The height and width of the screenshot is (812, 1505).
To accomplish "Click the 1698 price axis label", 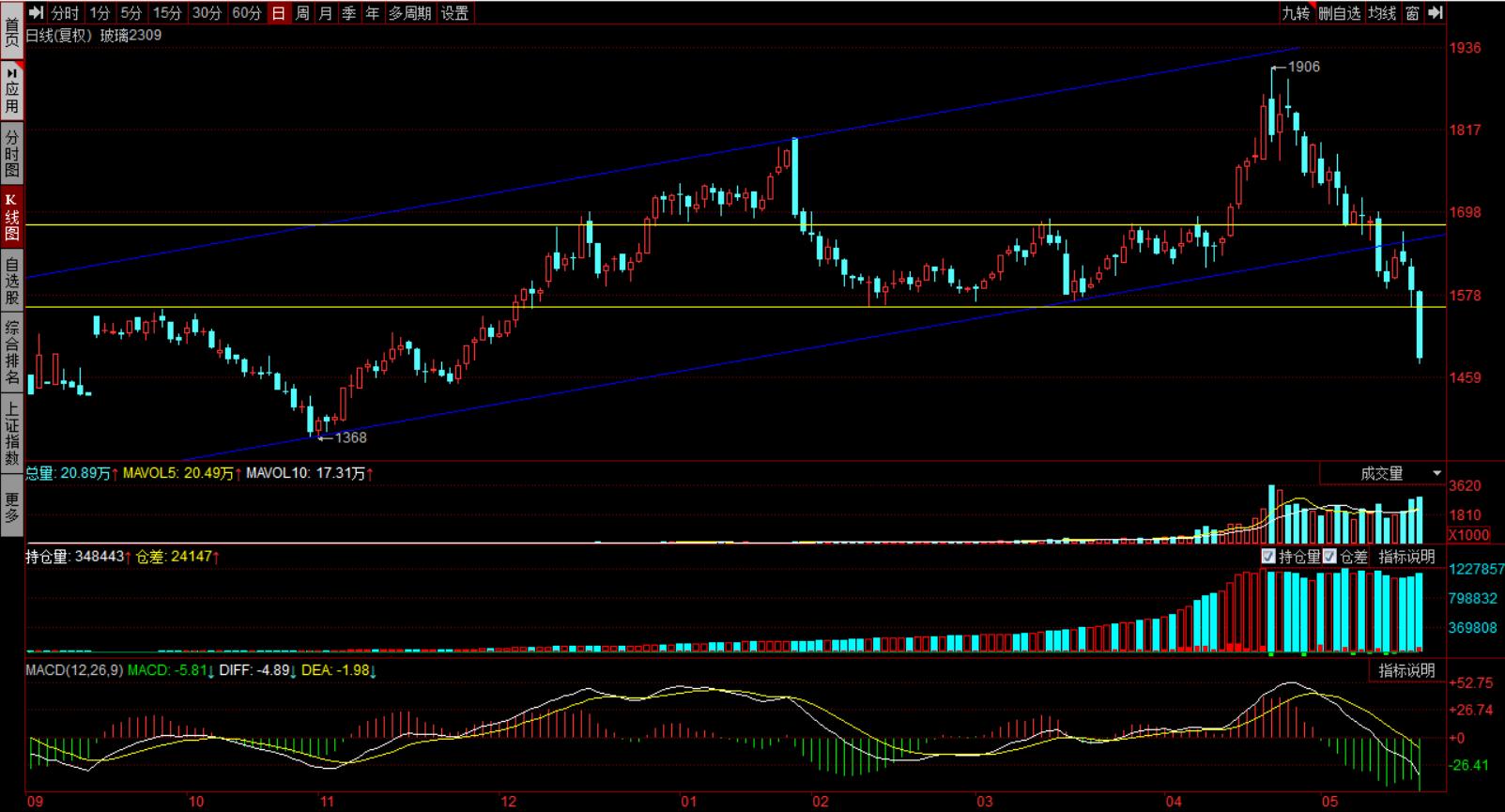I will [1466, 213].
